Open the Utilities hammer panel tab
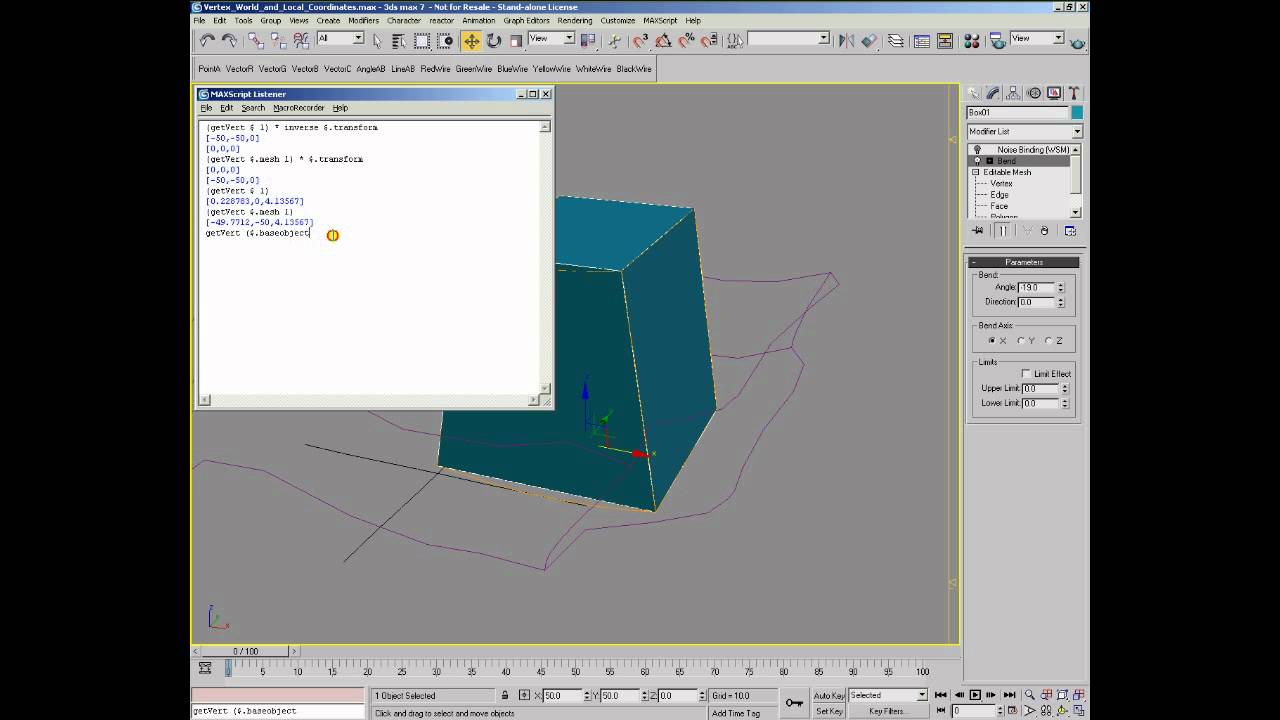This screenshot has height=720, width=1280. 1074,93
